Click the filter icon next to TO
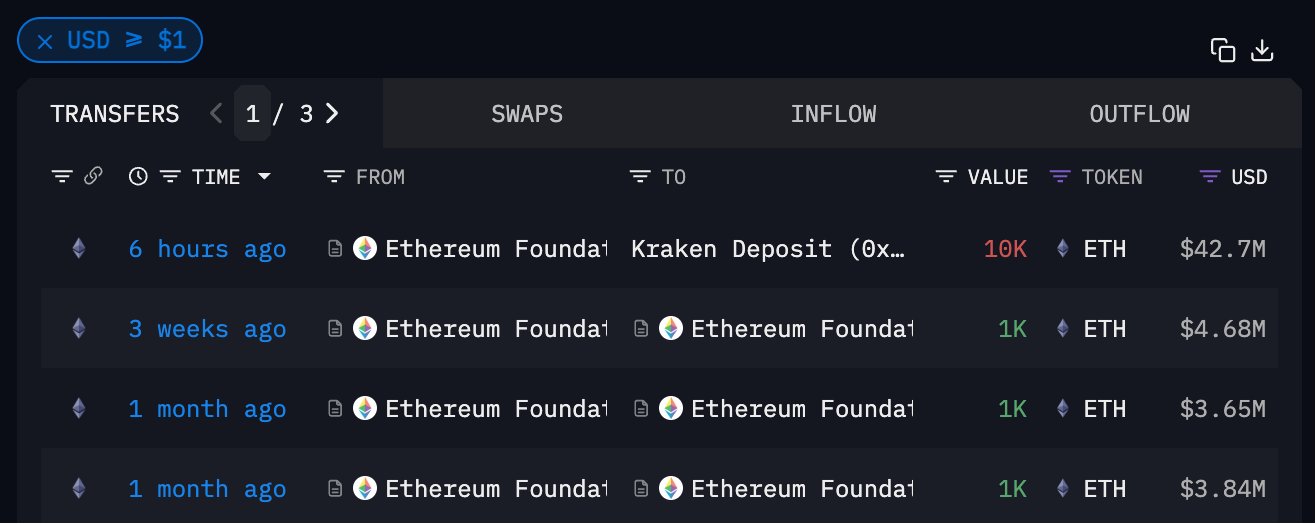 coord(641,177)
